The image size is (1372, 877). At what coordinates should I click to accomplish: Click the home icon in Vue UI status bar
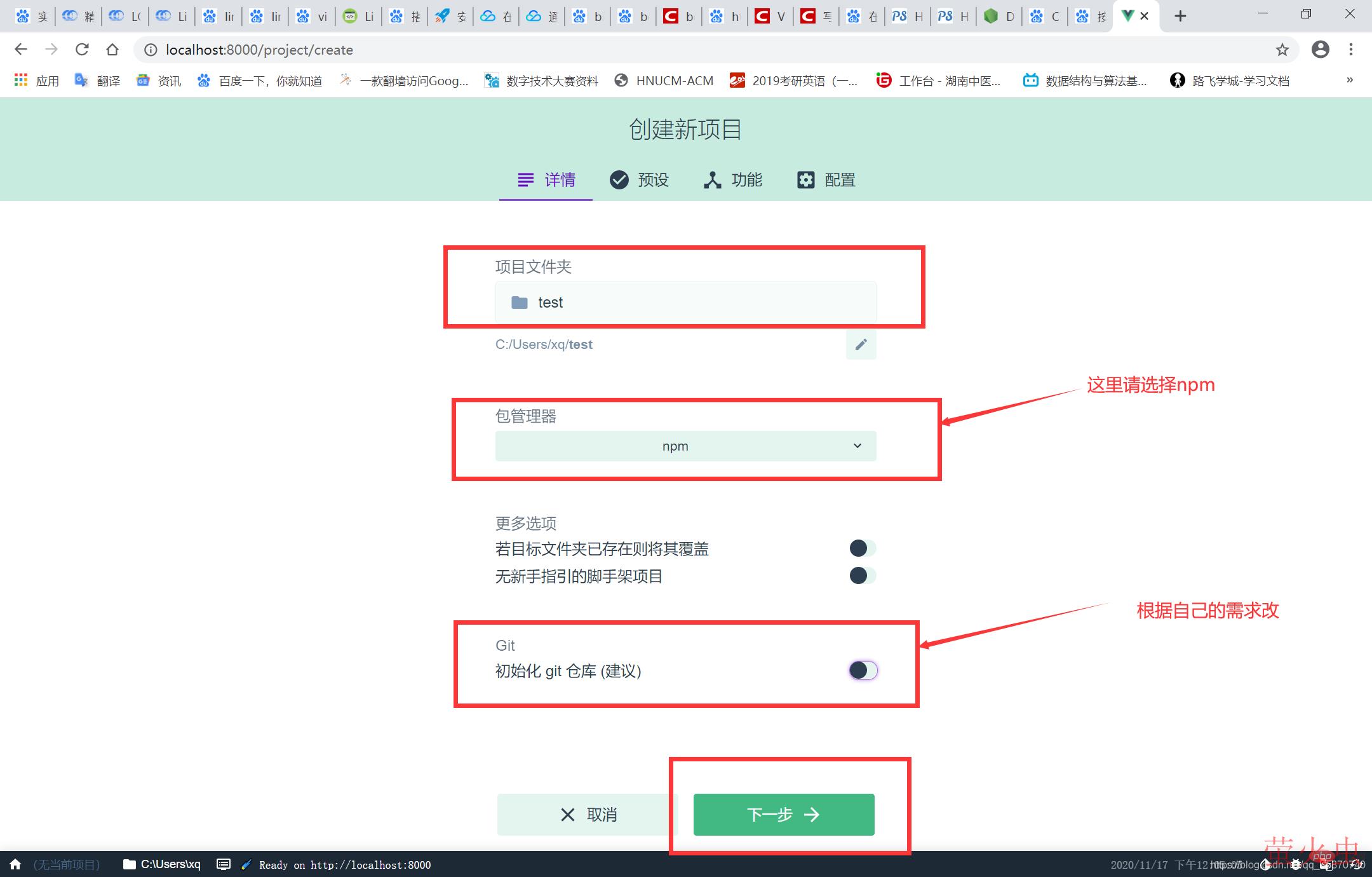(x=14, y=864)
